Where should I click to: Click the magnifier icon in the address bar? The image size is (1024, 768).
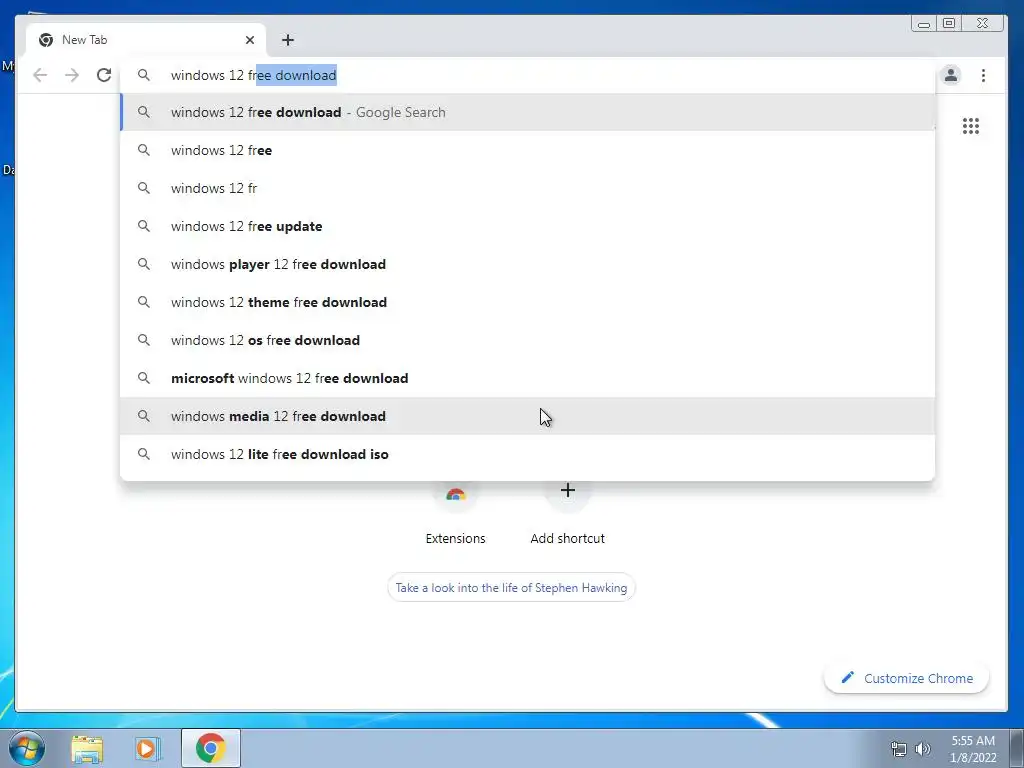[x=144, y=75]
